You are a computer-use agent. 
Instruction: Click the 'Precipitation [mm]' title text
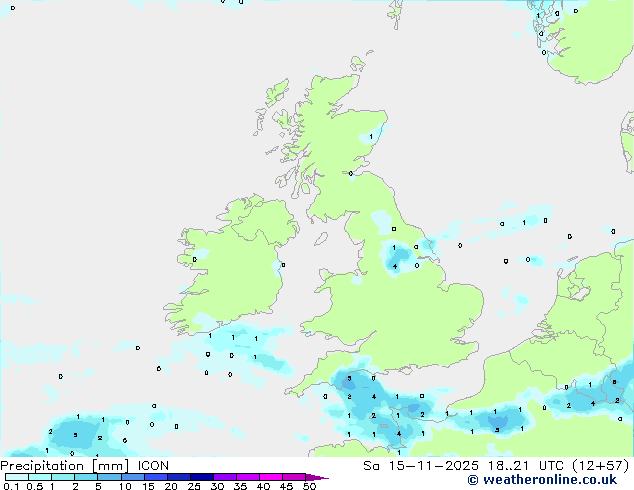pyautogui.click(x=65, y=466)
